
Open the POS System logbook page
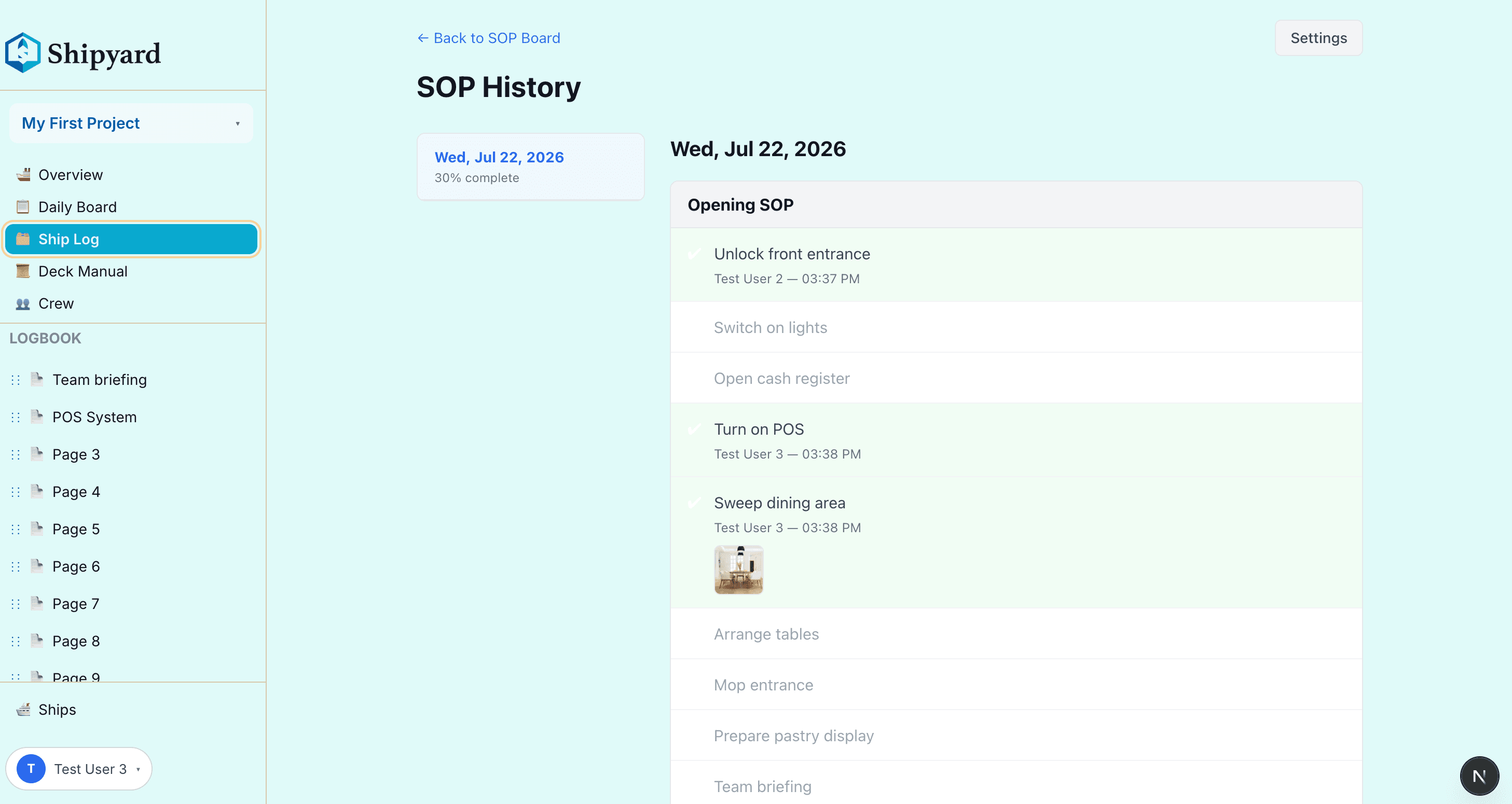[94, 417]
